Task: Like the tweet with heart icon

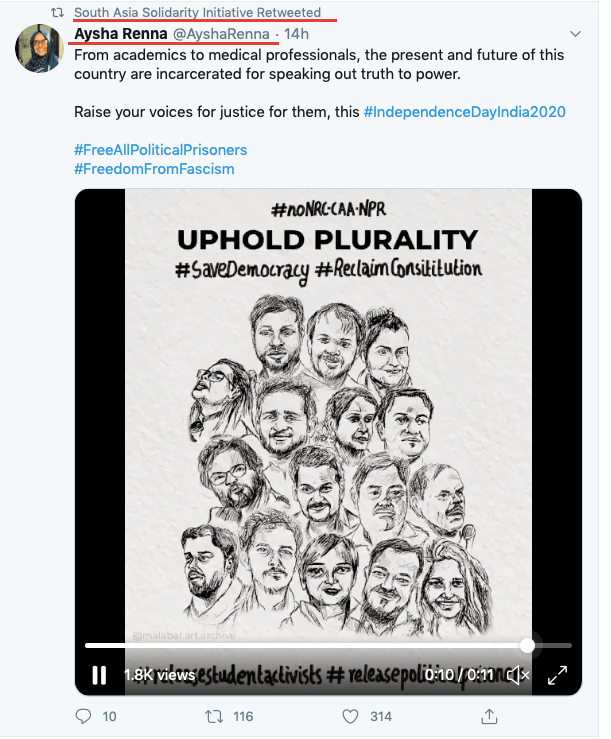Action: (350, 716)
